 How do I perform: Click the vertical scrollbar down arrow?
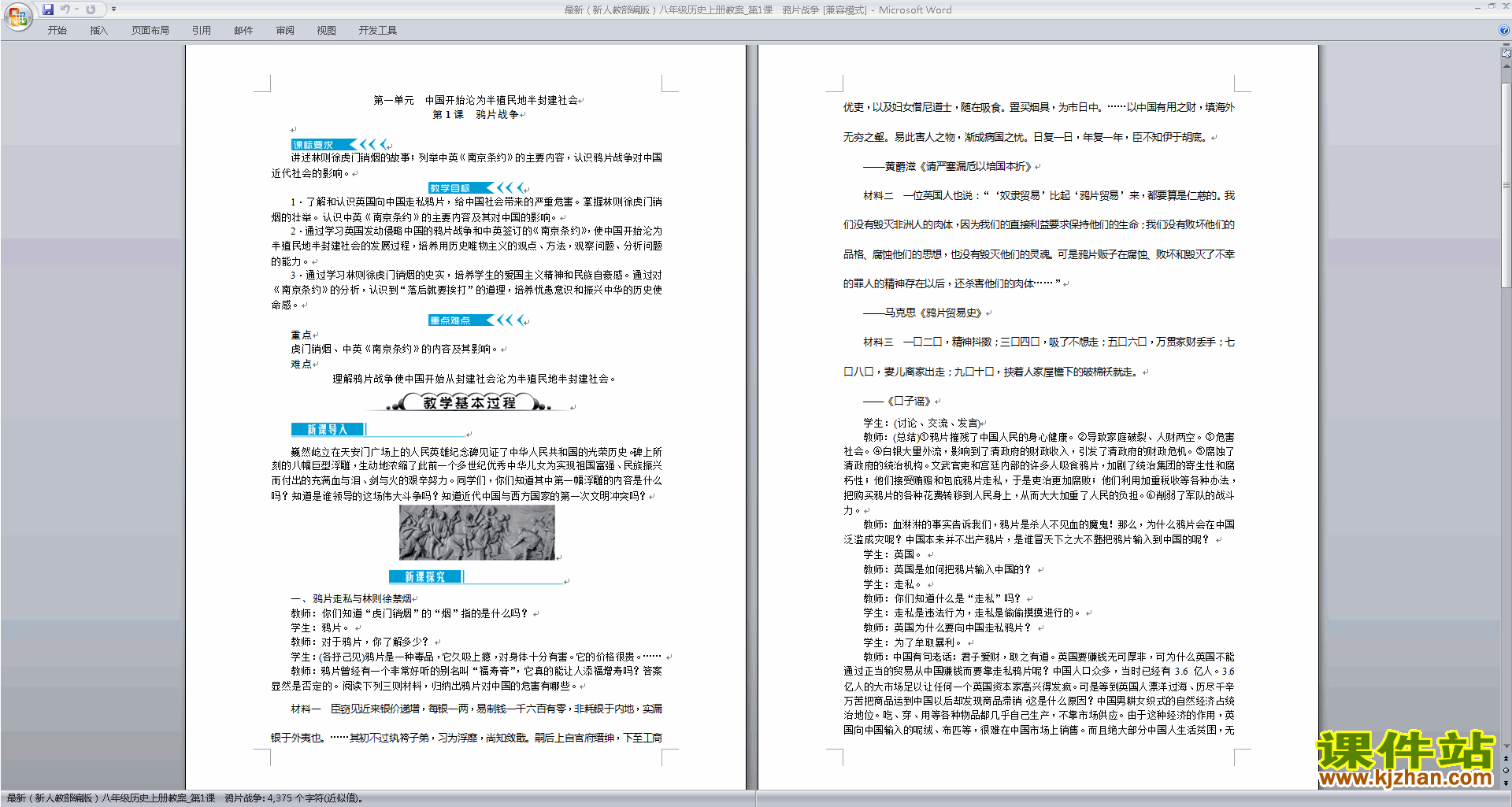pos(1506,746)
